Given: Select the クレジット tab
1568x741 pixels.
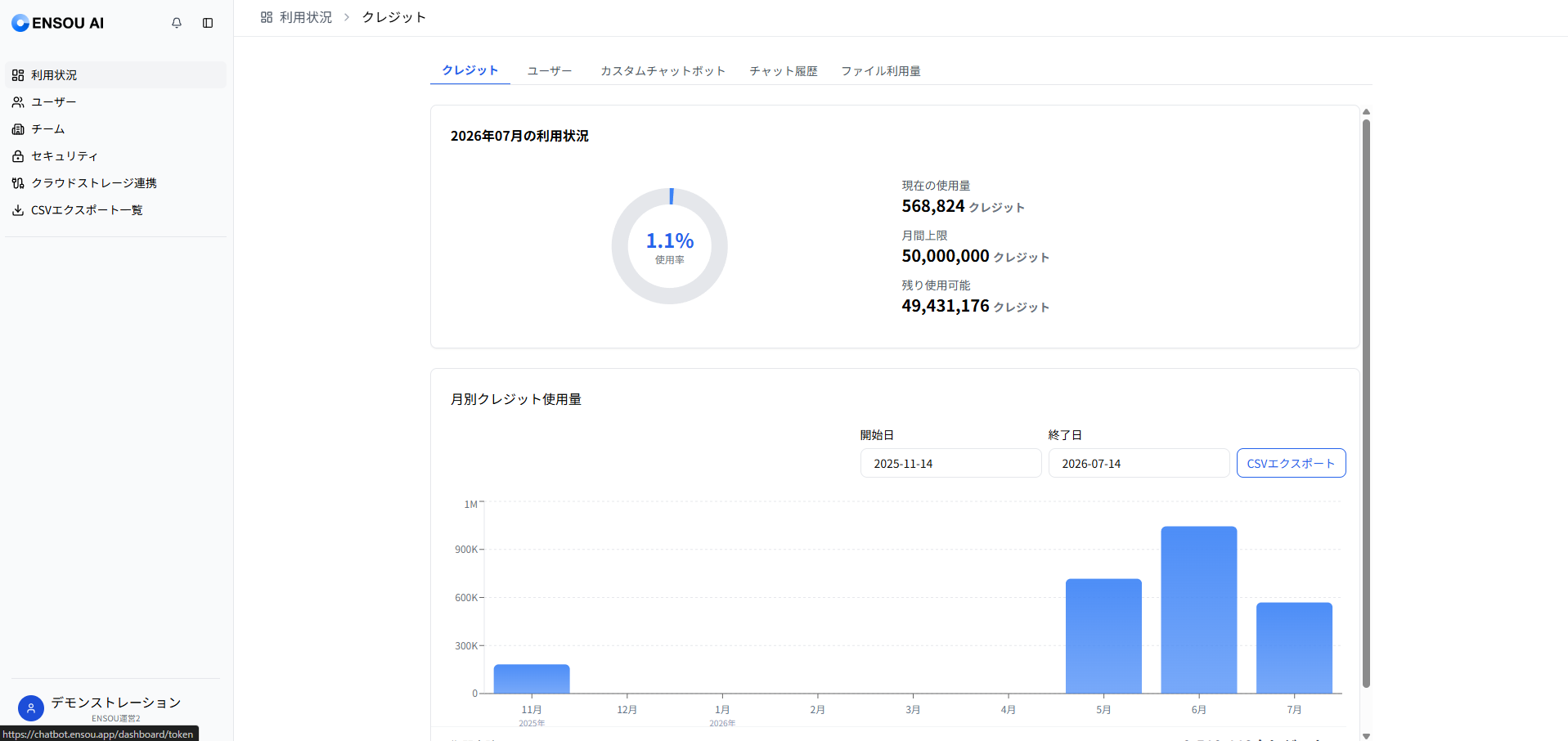Looking at the screenshot, I should (470, 70).
